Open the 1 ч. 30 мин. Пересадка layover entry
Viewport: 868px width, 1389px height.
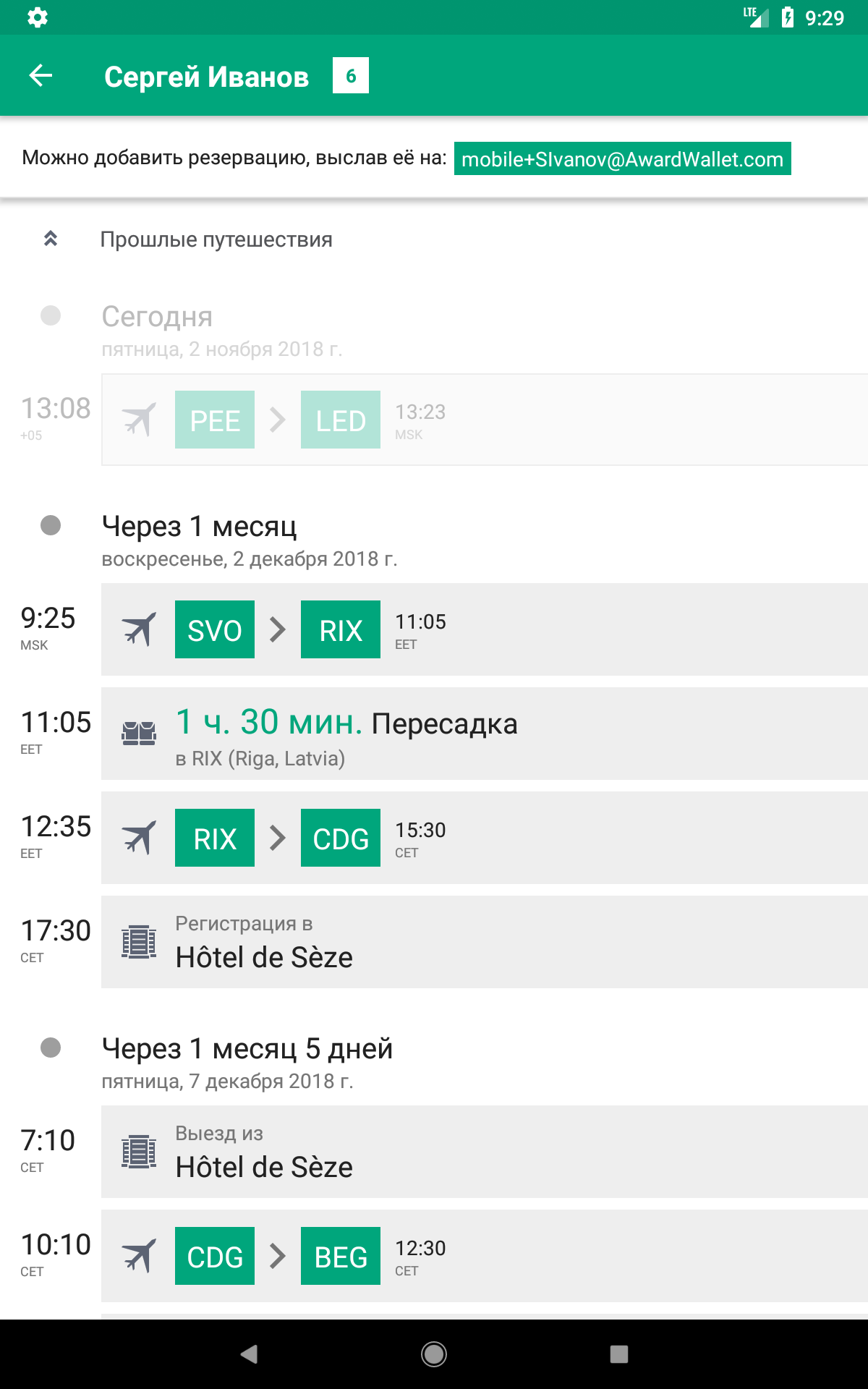485,734
